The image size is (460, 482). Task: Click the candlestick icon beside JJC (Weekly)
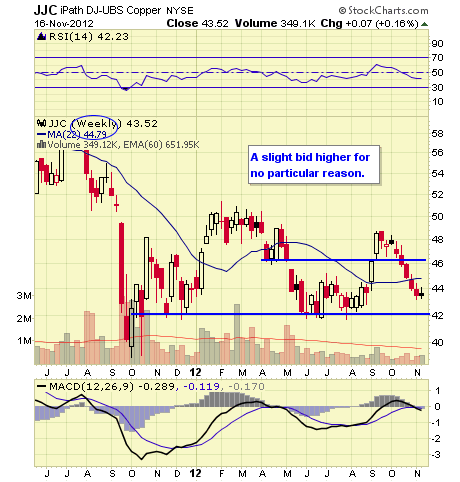pos(41,123)
